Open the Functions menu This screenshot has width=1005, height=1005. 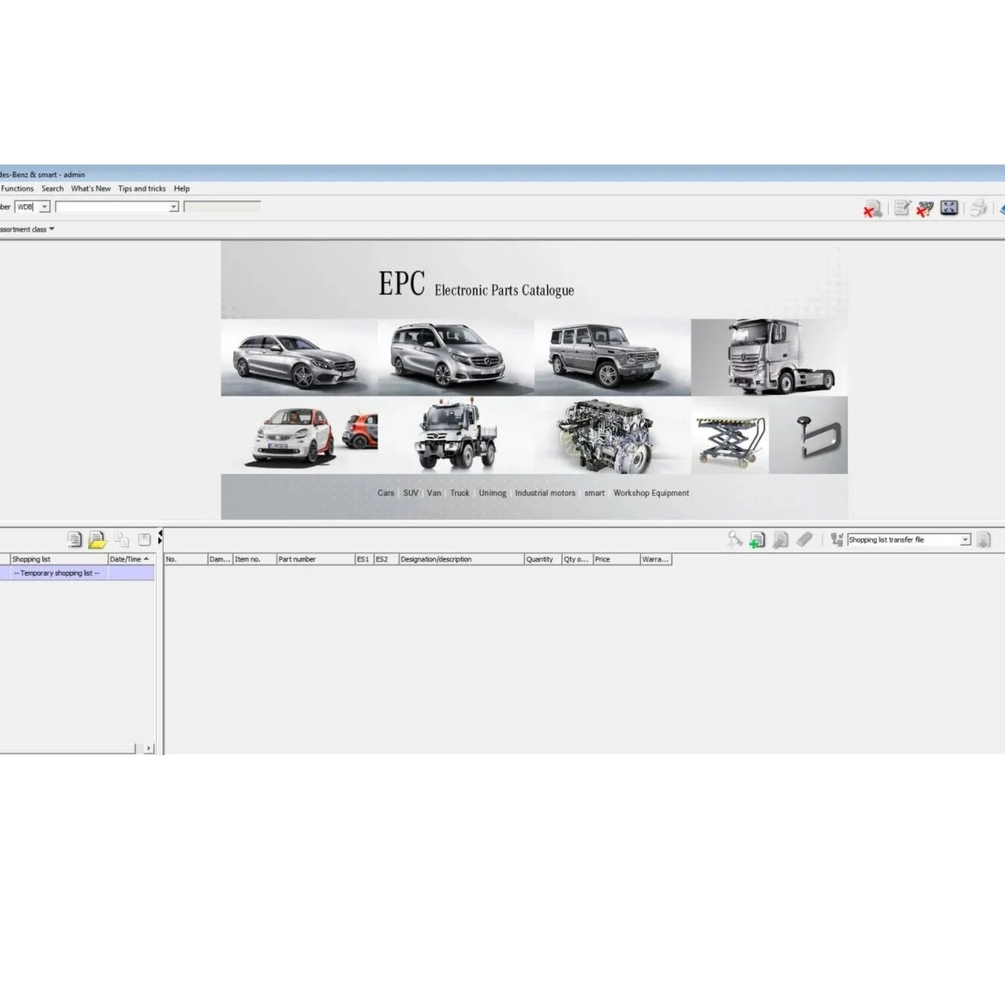(x=17, y=188)
